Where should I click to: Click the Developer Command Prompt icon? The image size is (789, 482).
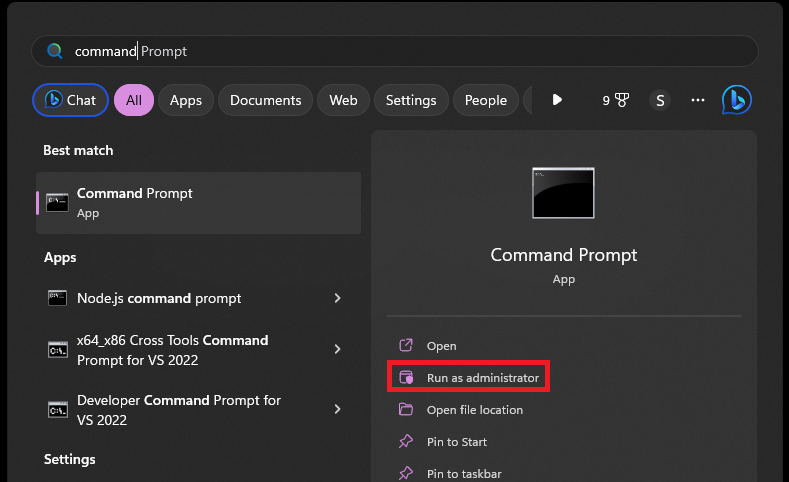point(58,409)
